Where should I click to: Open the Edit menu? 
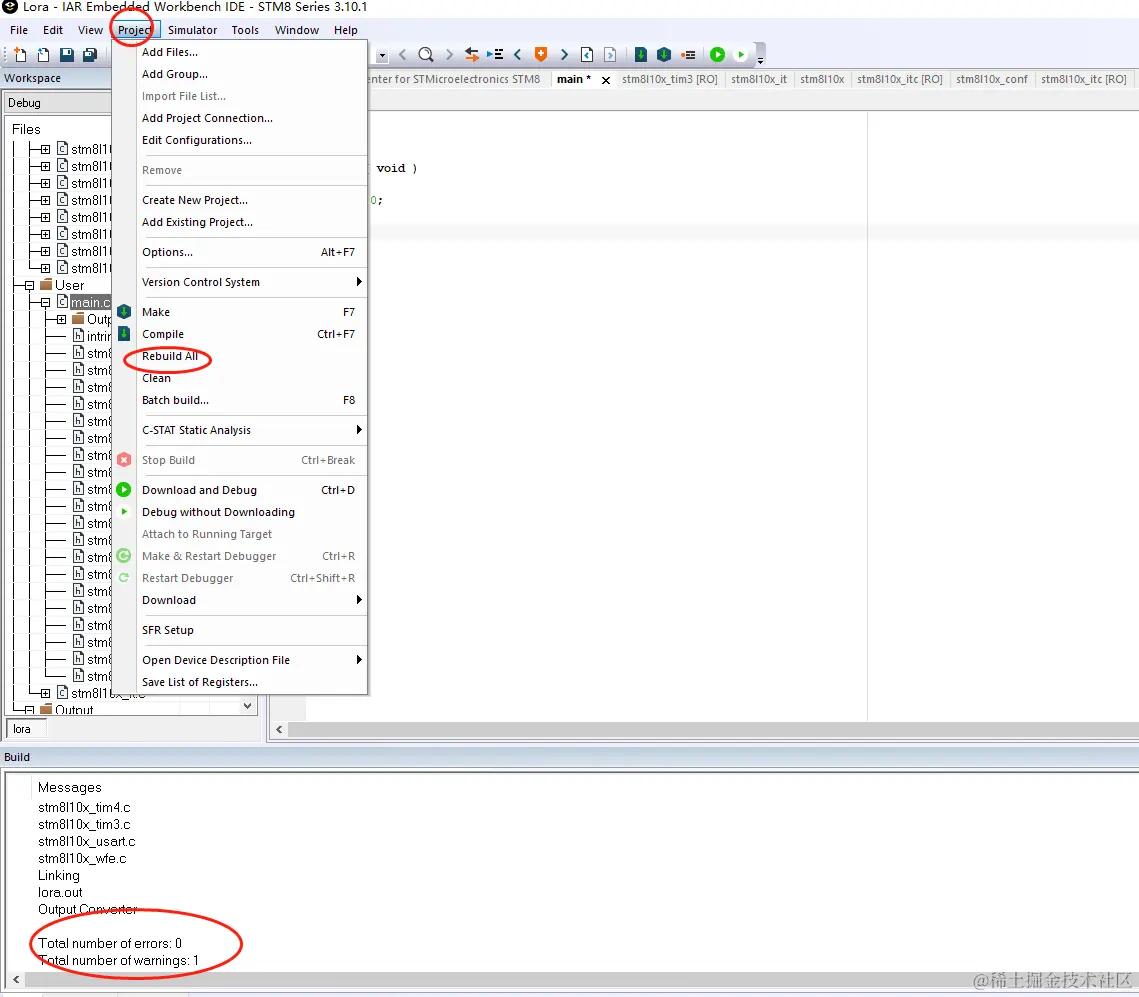[x=52, y=30]
